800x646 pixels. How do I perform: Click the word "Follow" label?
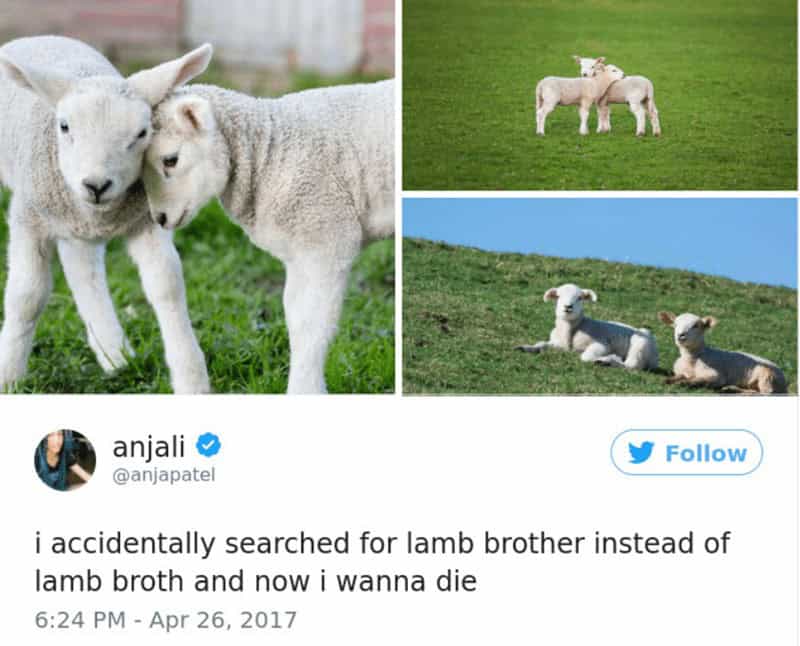tap(706, 453)
